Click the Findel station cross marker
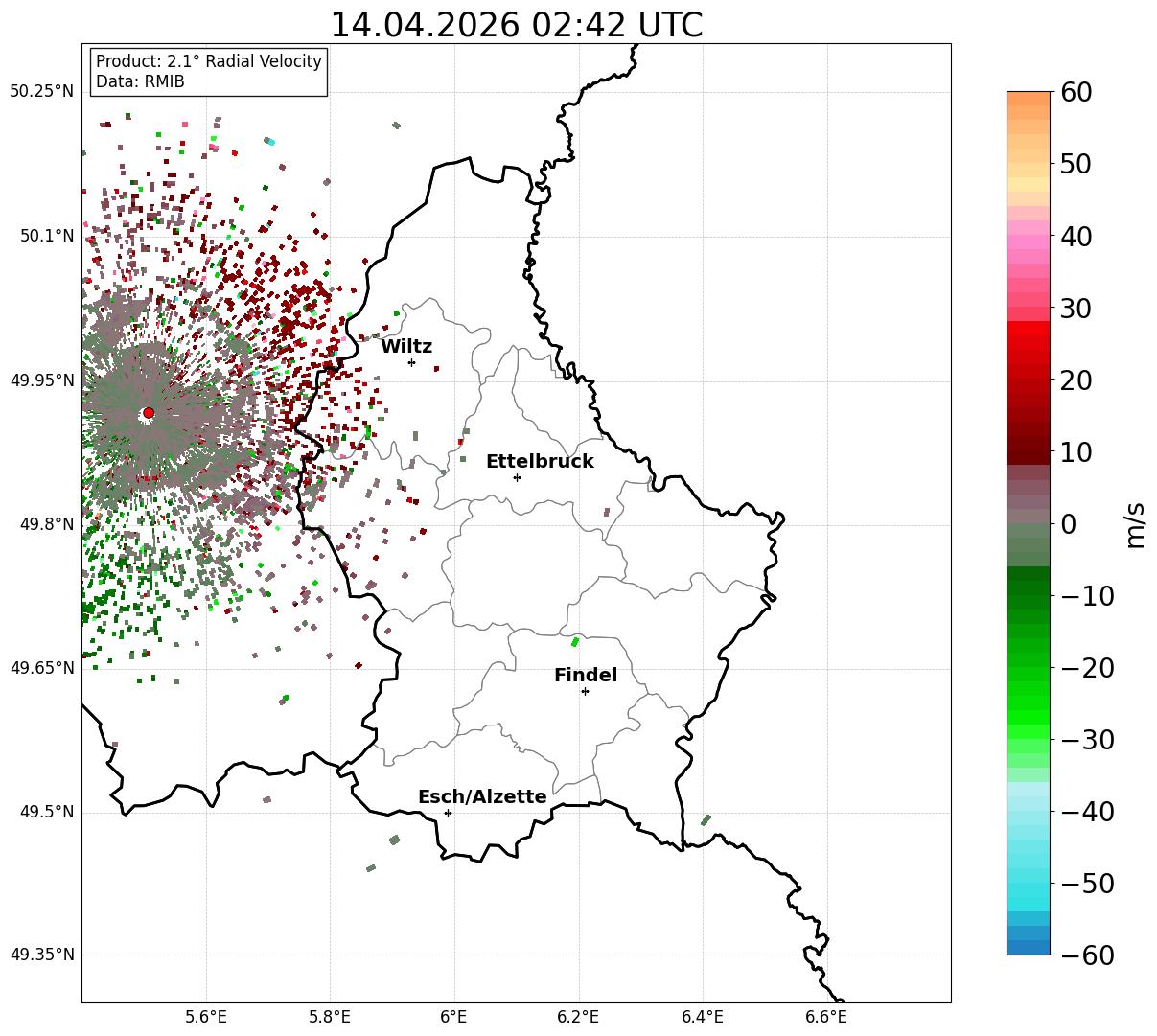This screenshot has width=1157, height=1036. point(585,691)
